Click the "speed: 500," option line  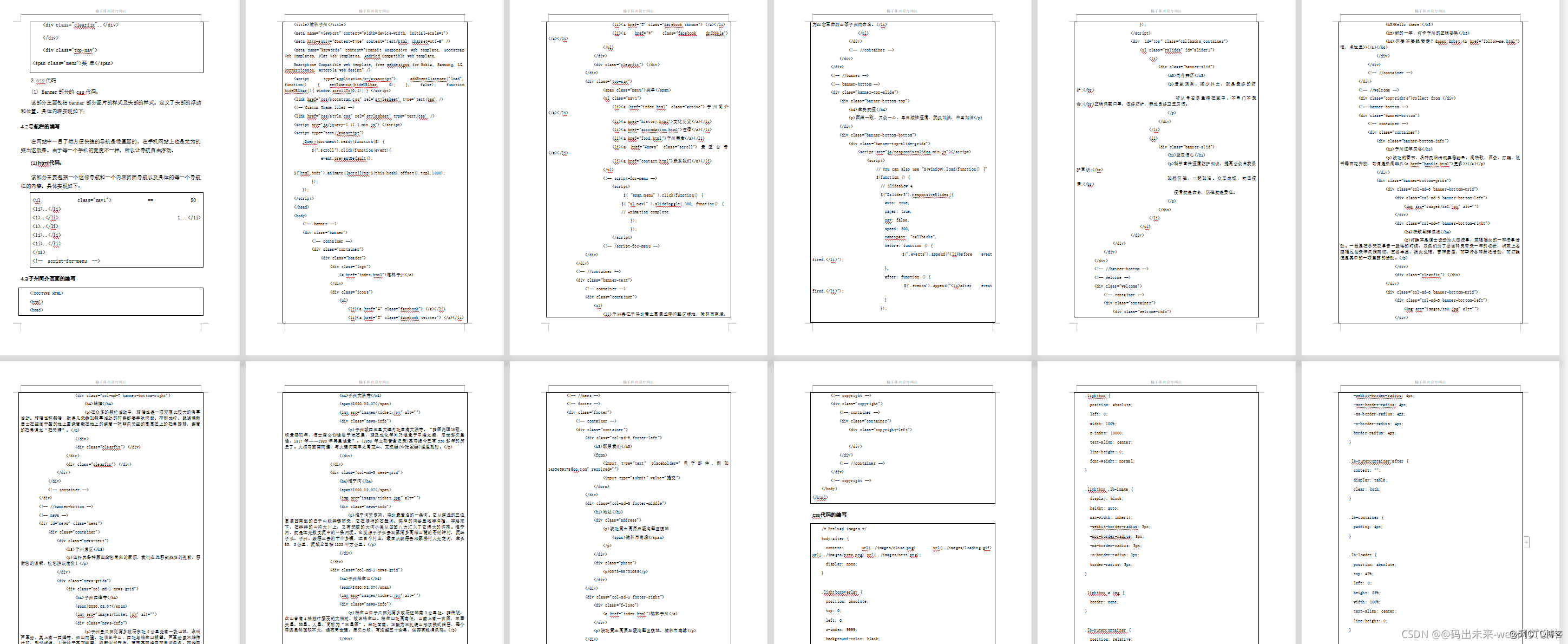point(897,229)
